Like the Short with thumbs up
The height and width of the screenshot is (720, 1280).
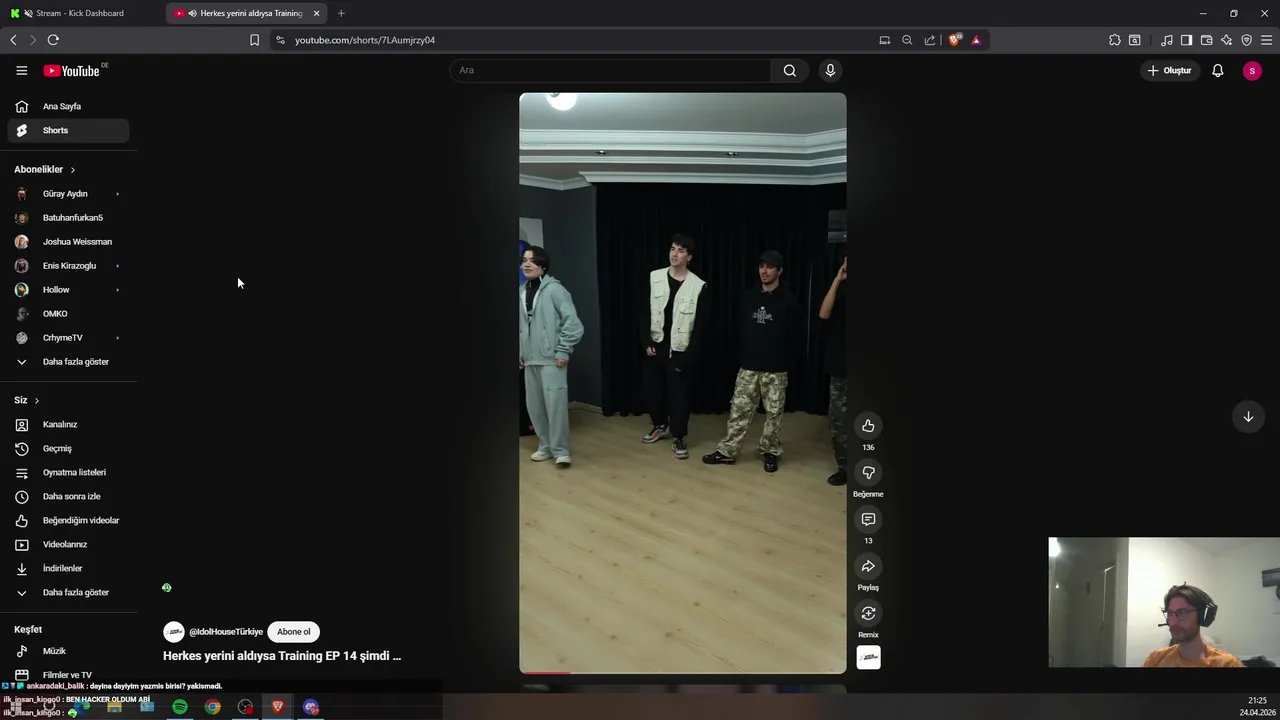pyautogui.click(x=868, y=426)
